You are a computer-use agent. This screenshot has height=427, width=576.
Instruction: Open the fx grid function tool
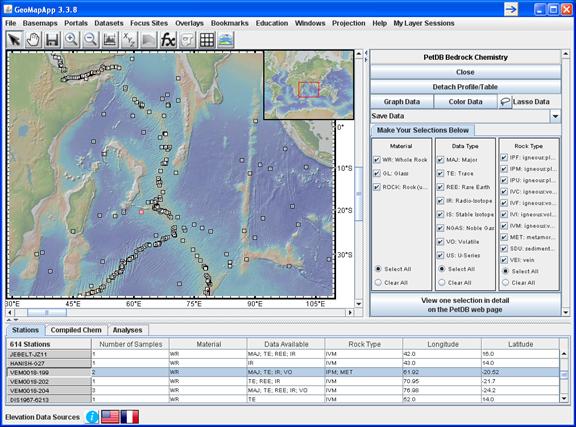coord(168,40)
